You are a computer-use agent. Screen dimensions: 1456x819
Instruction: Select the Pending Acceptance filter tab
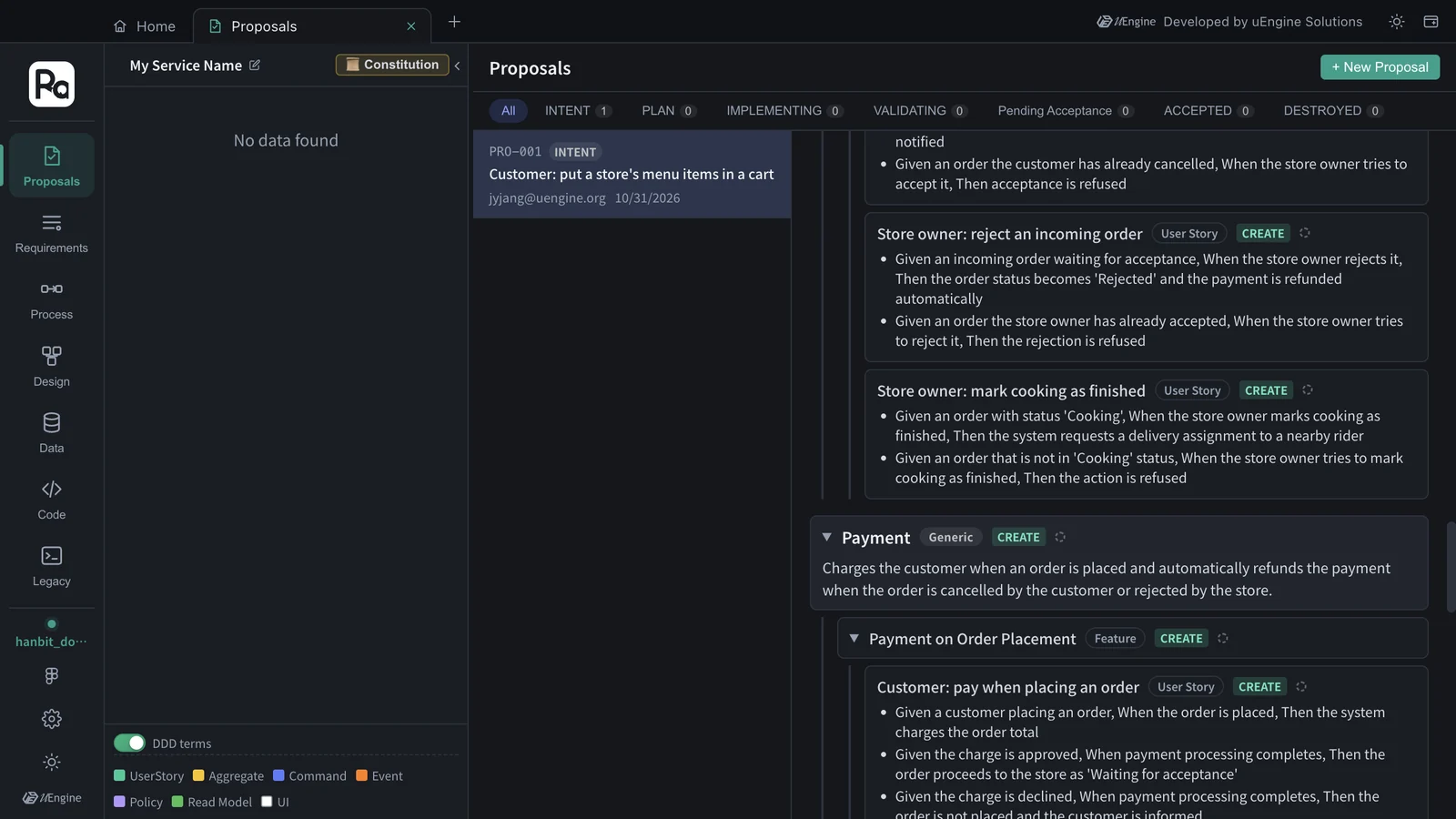coord(1065,111)
